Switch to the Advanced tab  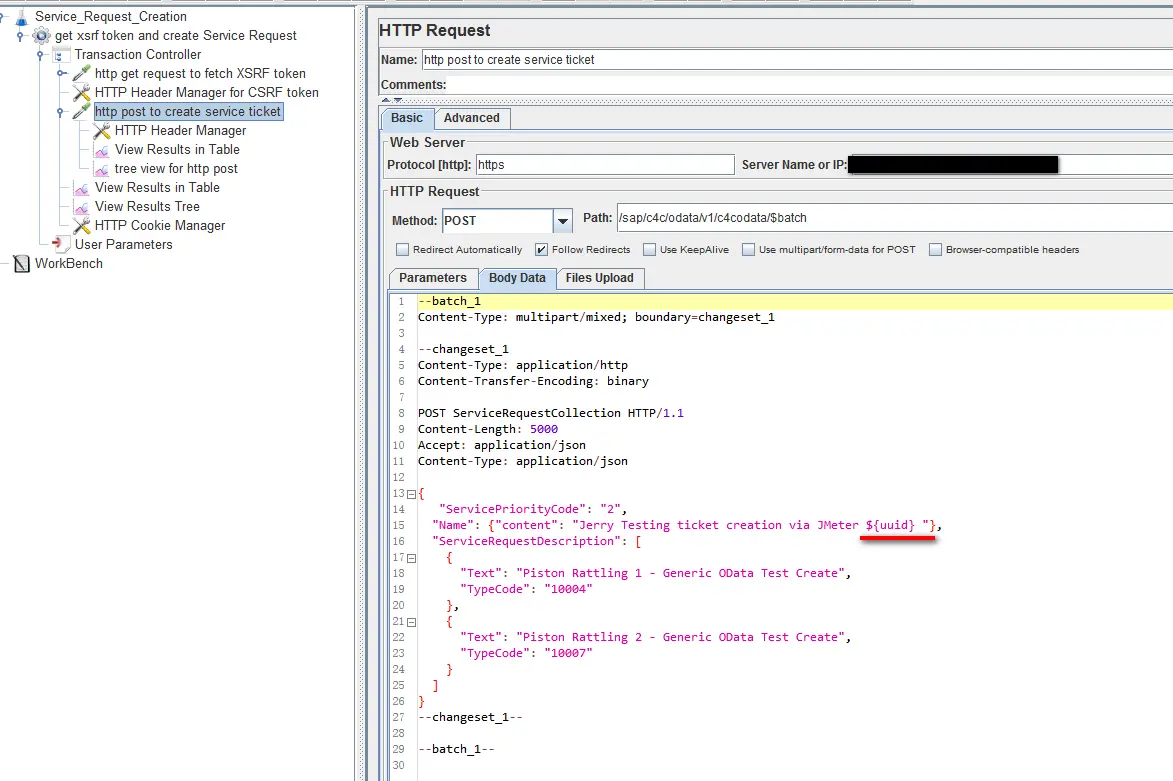coord(471,118)
